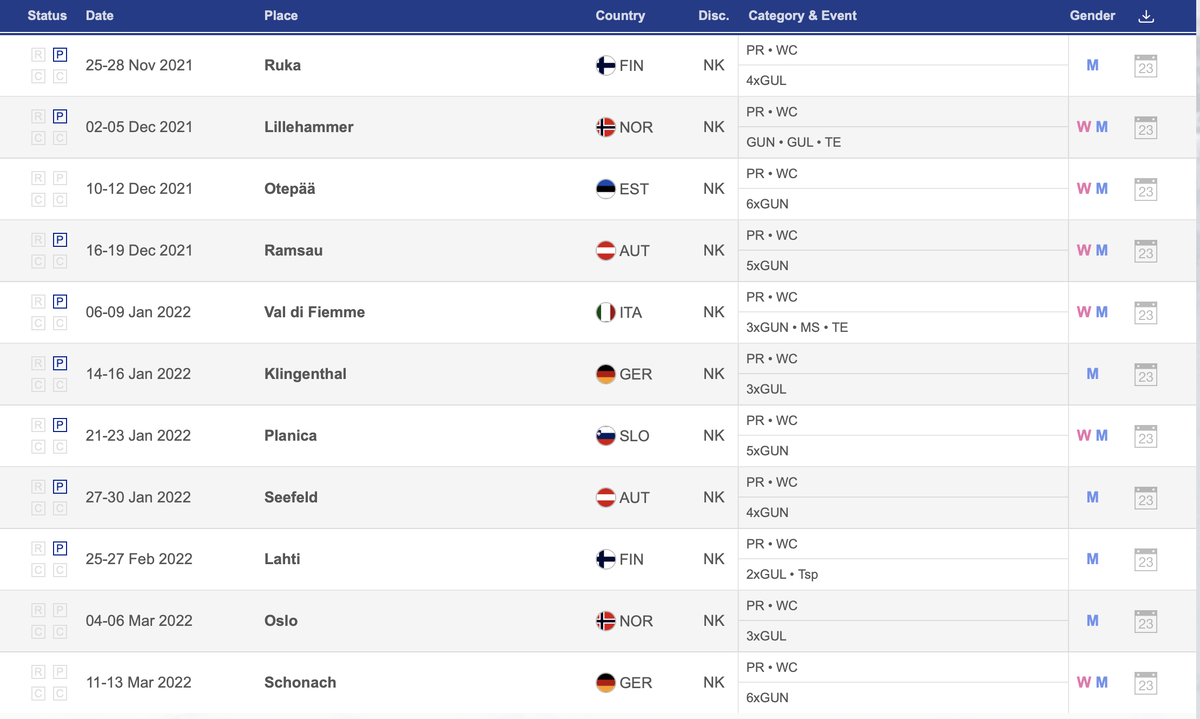The image size is (1200, 719).
Task: Click the calendar icon in Oslo row
Action: [x=1146, y=621]
